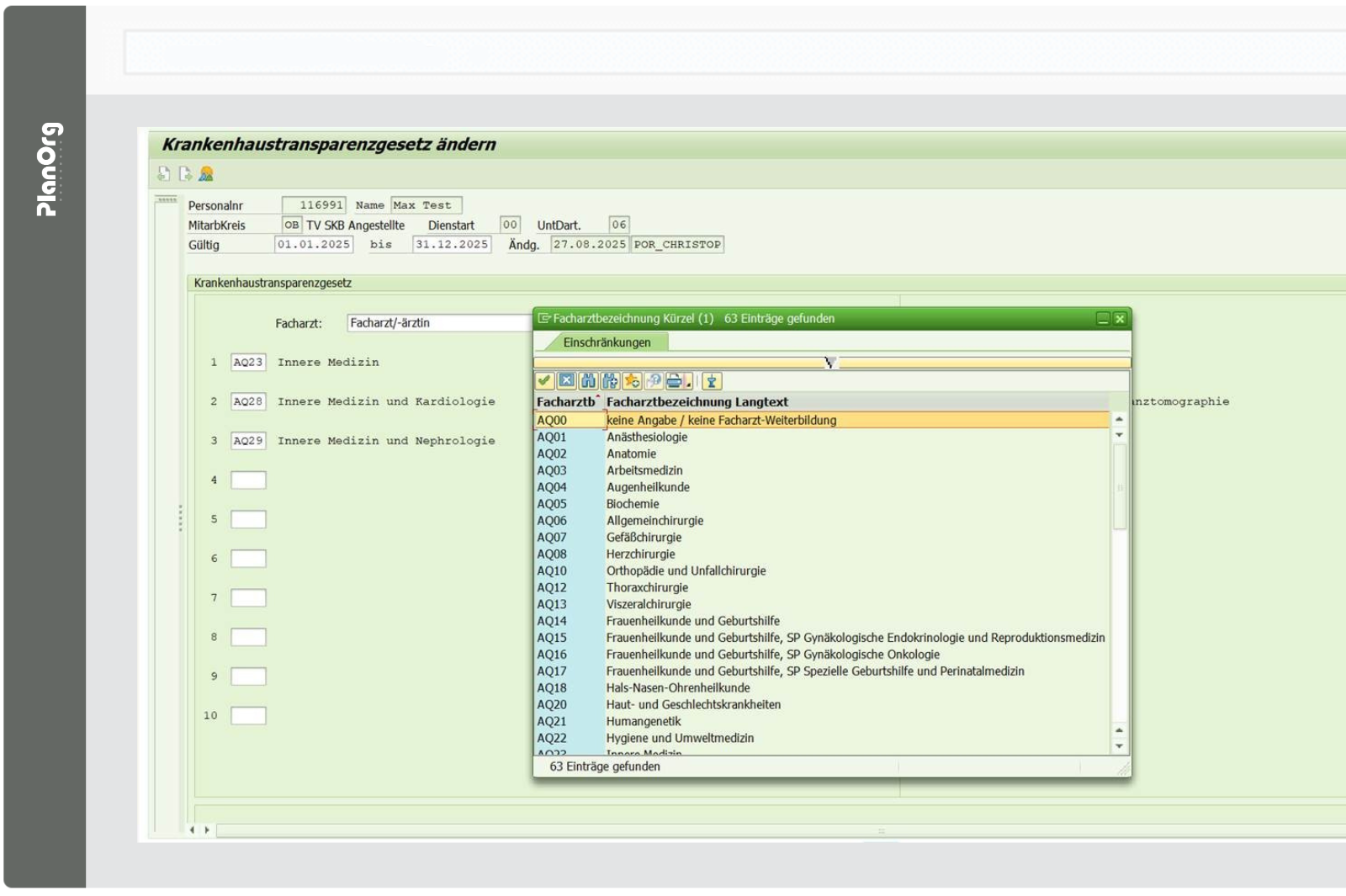Viewport: 1346px width, 896px height.
Task: Click the binoculars Find icon
Action: (588, 381)
